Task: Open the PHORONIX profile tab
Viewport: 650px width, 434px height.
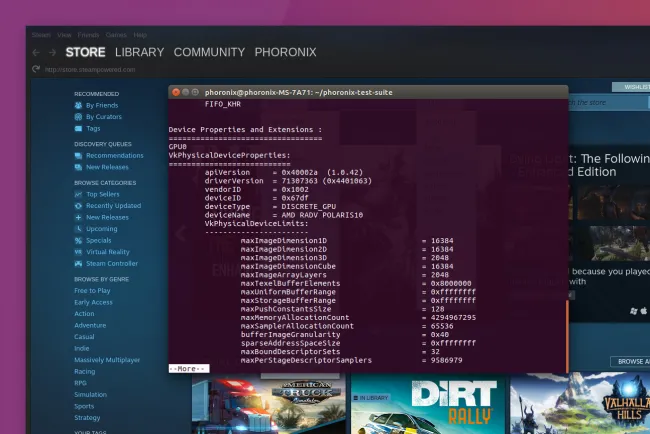Action: 285,52
